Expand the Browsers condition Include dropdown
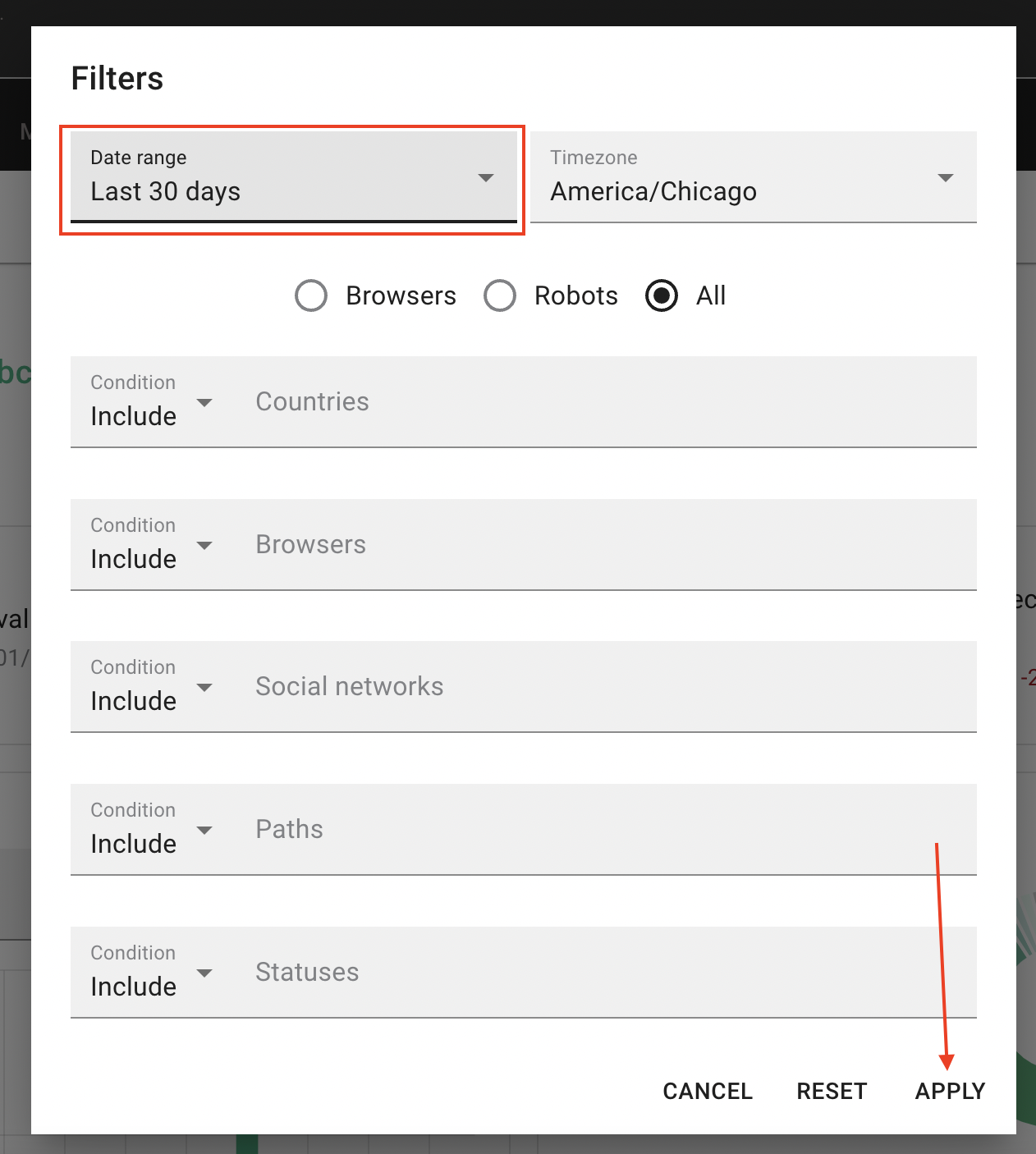This screenshot has width=1036, height=1154. click(152, 546)
